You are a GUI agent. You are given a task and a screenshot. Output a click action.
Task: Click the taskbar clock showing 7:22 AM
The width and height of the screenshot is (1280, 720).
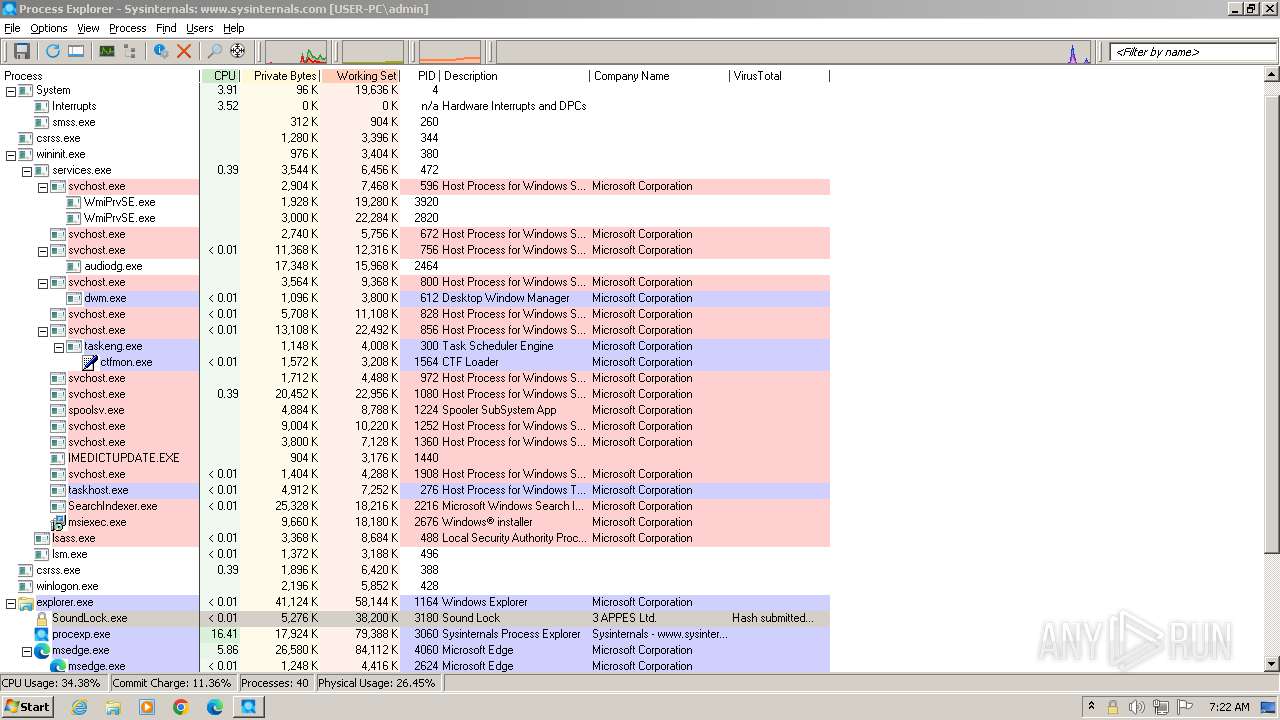pyautogui.click(x=1229, y=707)
